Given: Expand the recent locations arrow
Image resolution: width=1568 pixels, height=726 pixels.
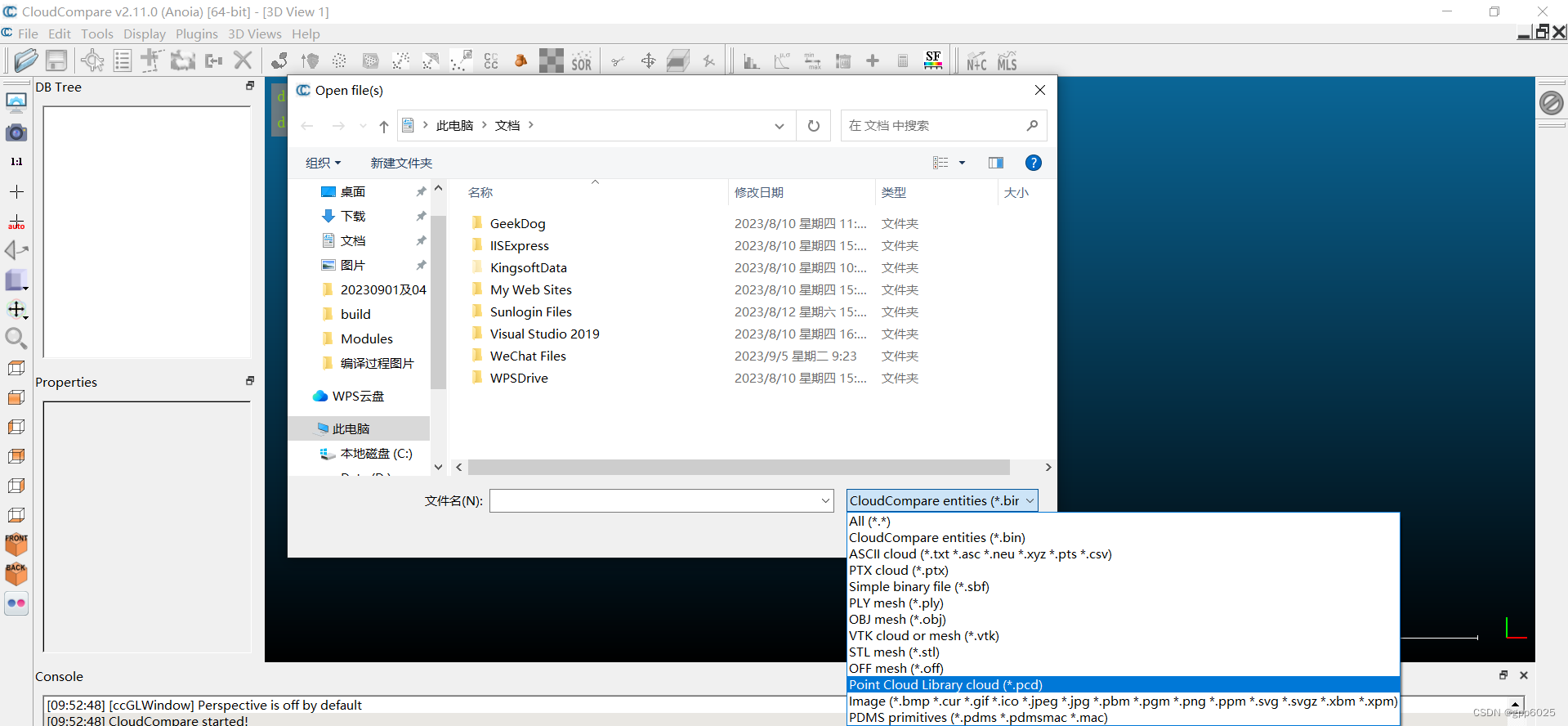Looking at the screenshot, I should click(x=363, y=126).
